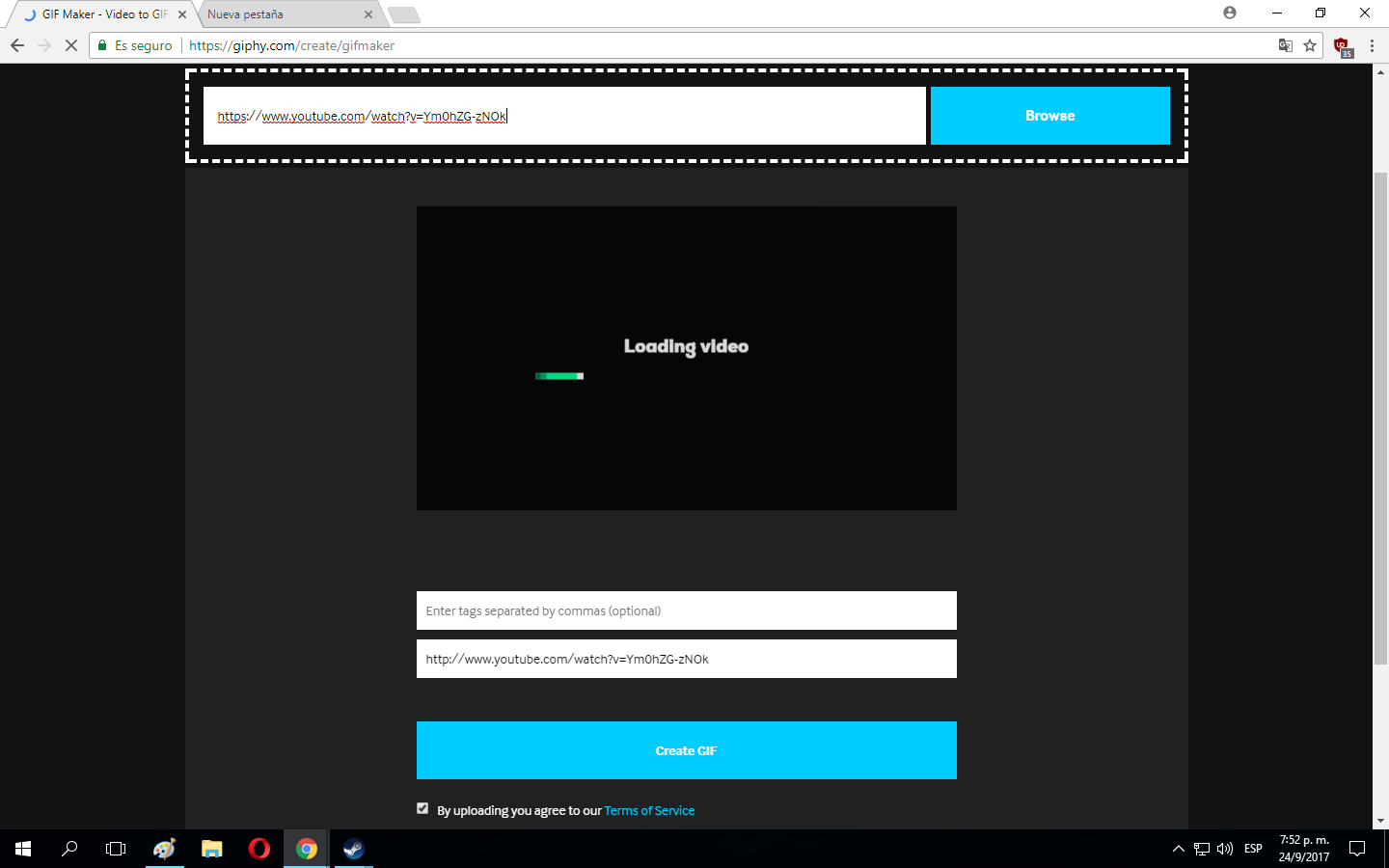Click the Chrome user profile icon
The image size is (1389, 868).
click(x=1230, y=13)
